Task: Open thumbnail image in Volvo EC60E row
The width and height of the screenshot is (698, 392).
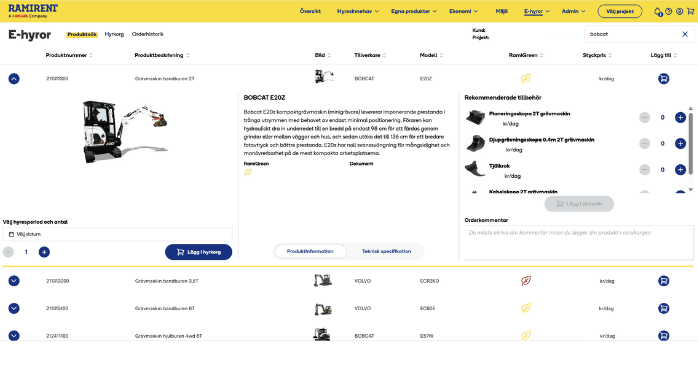Action: pos(323,308)
